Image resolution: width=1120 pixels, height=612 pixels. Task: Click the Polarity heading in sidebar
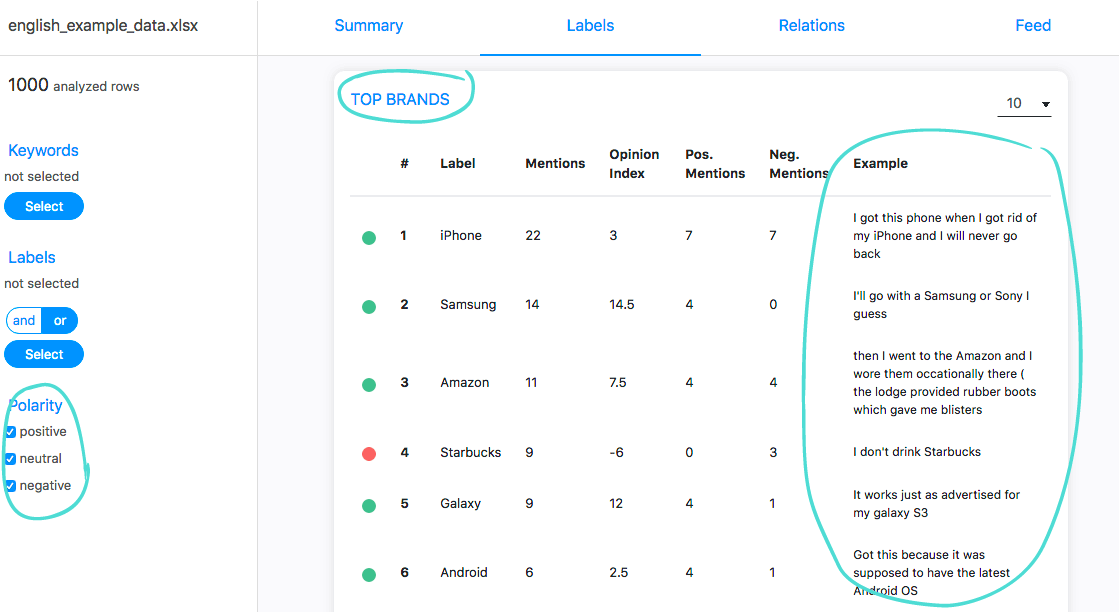tap(35, 406)
